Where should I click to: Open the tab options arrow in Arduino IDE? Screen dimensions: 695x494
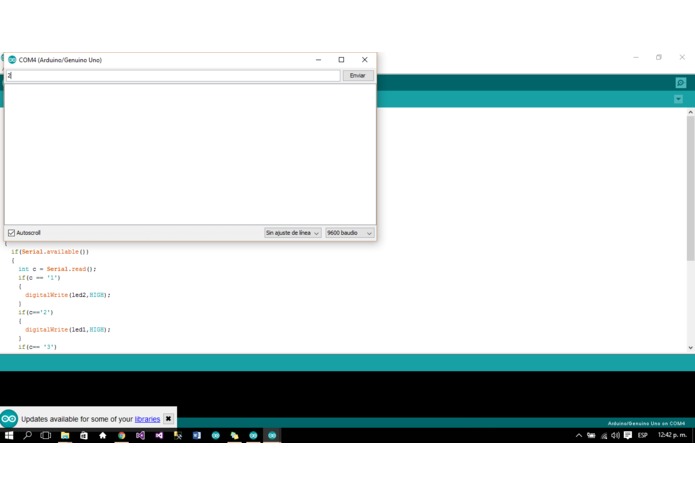[678, 99]
